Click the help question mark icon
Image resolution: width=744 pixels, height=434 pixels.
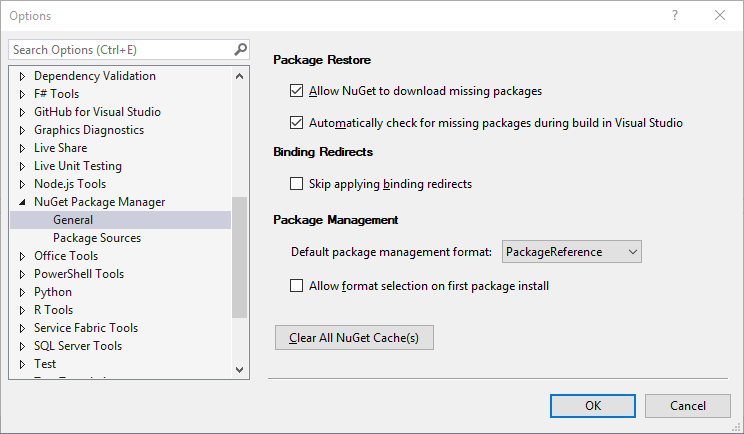(674, 15)
